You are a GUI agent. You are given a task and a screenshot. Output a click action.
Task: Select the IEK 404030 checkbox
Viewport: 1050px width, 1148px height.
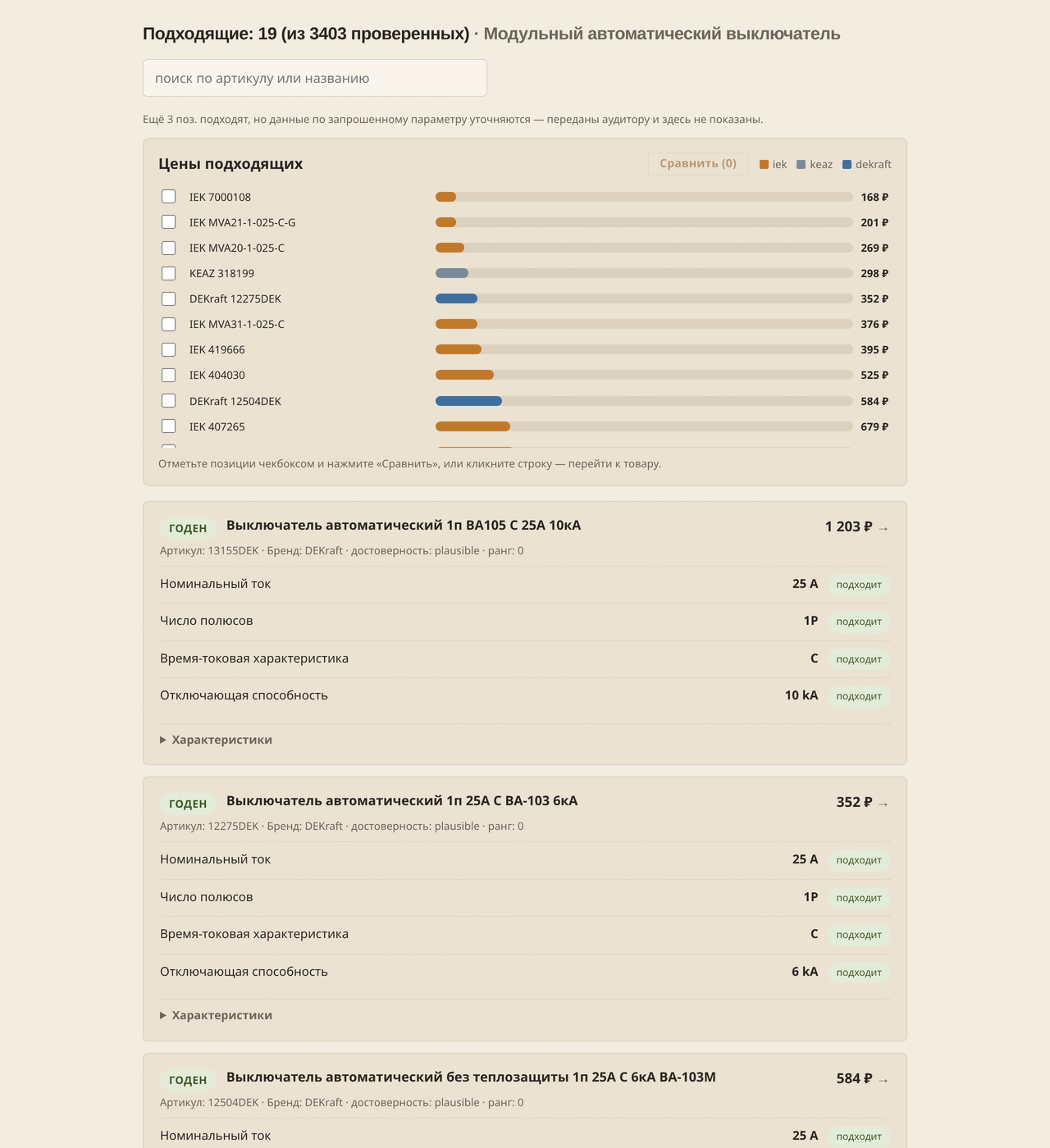pos(168,375)
